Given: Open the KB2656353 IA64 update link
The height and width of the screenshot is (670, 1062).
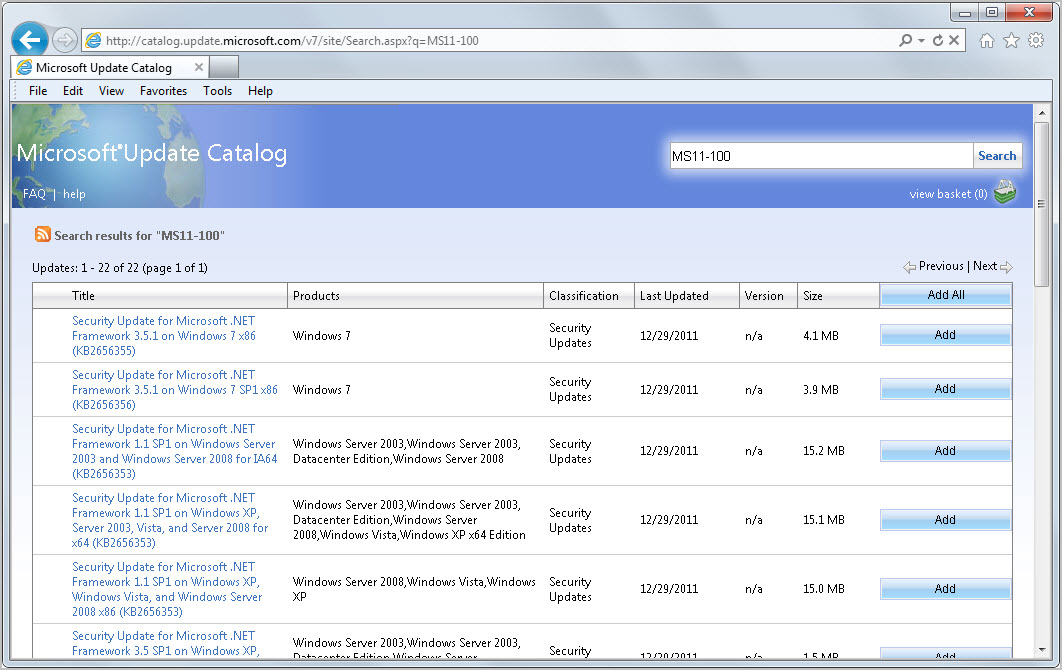Looking at the screenshot, I should (175, 451).
